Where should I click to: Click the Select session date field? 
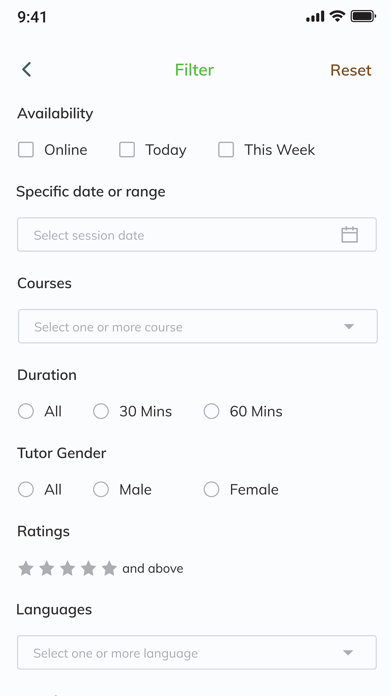[x=197, y=234]
